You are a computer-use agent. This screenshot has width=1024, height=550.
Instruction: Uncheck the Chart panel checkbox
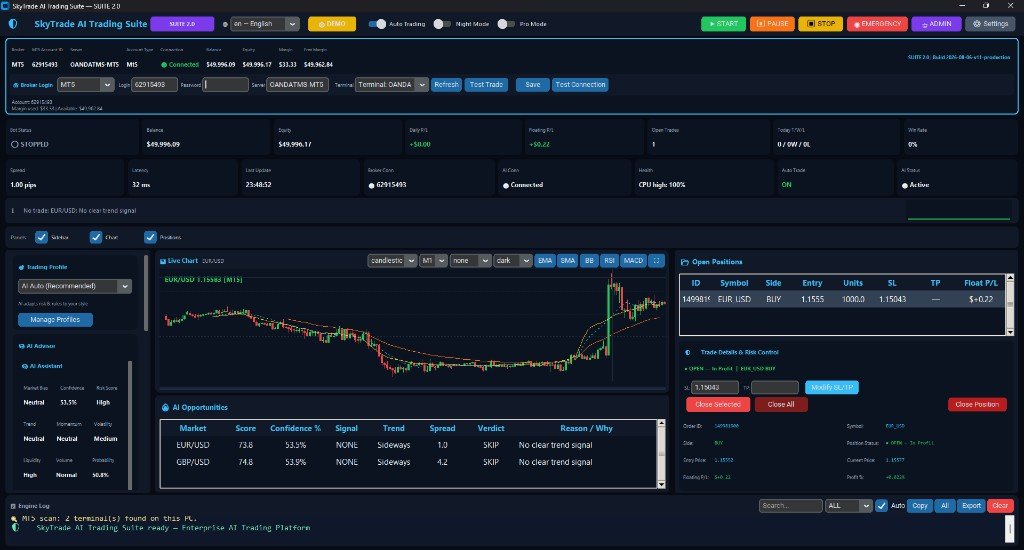(x=96, y=237)
